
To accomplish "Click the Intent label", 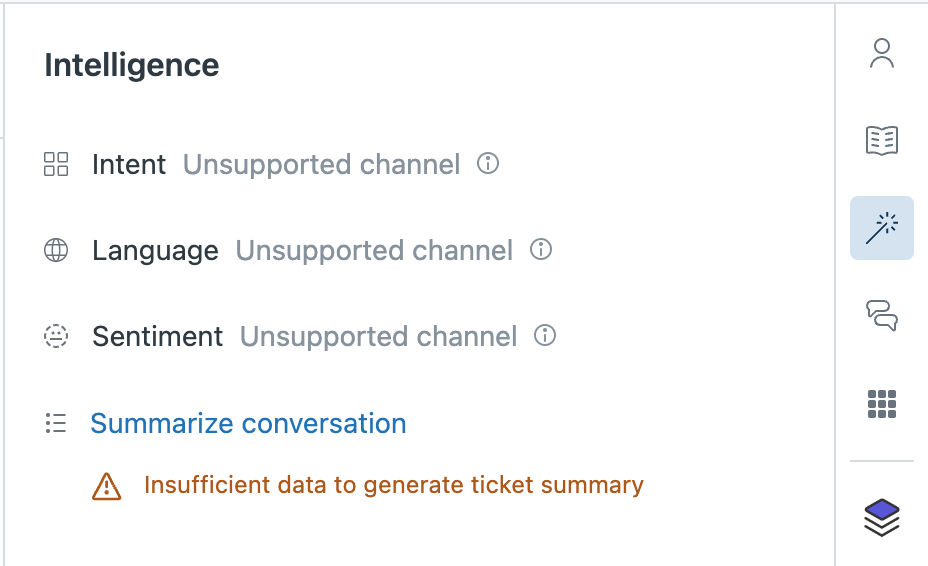I will 129,164.
